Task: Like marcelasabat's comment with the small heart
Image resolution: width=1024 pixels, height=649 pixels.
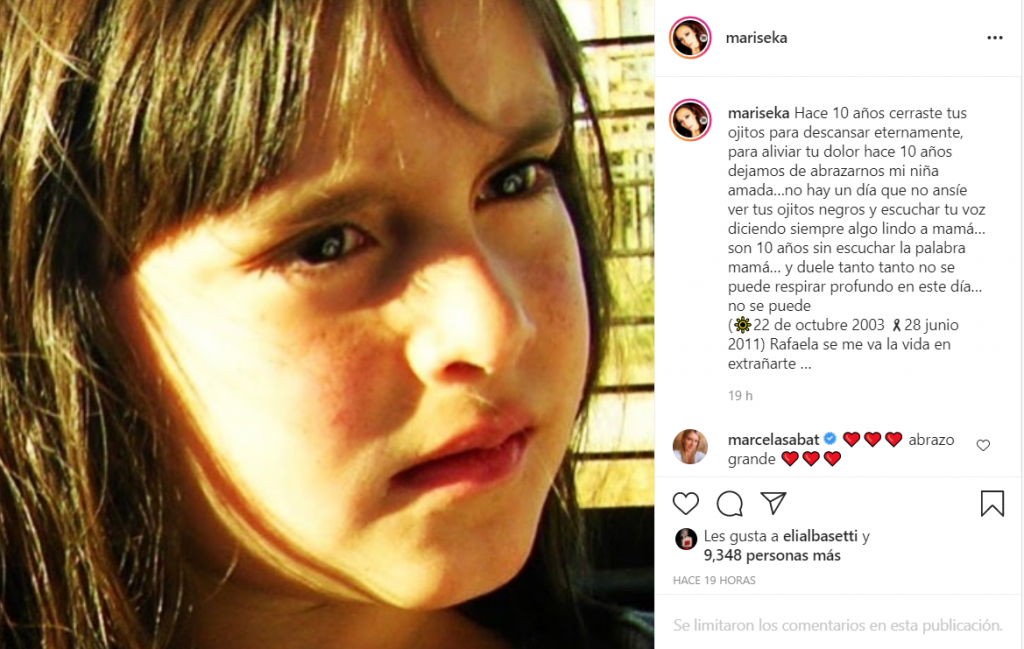Action: [983, 445]
